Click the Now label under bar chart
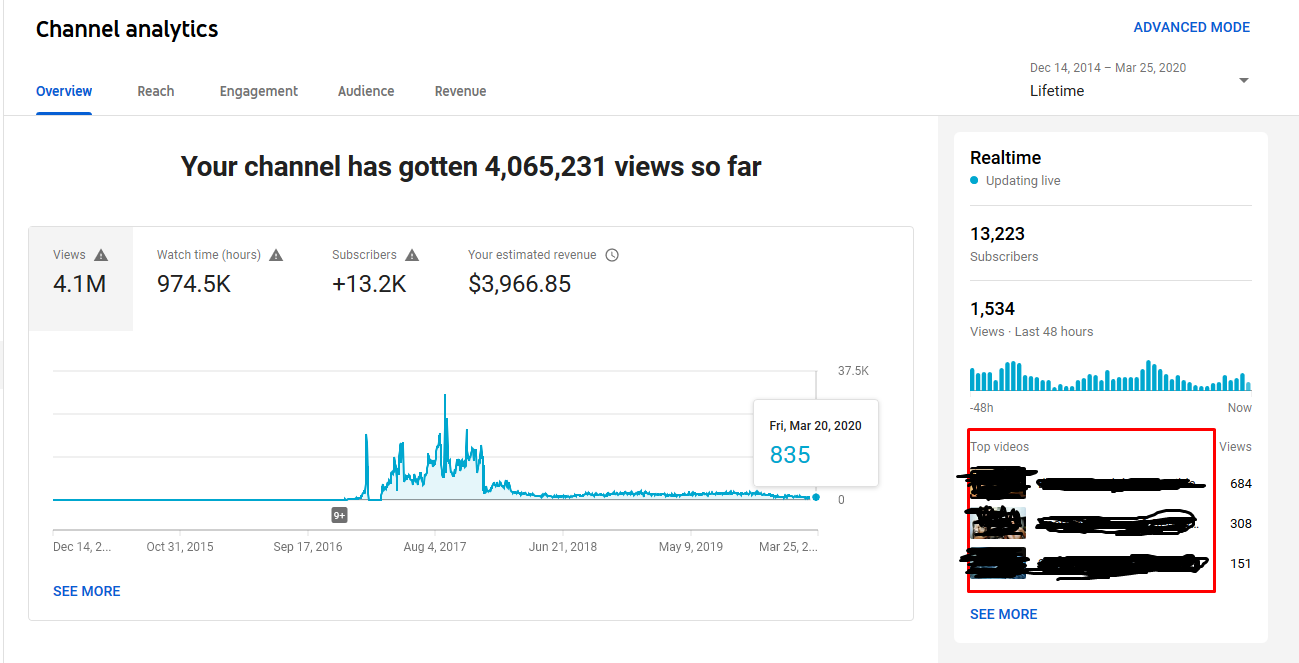Viewport: 1299px width, 663px height. click(x=1240, y=408)
